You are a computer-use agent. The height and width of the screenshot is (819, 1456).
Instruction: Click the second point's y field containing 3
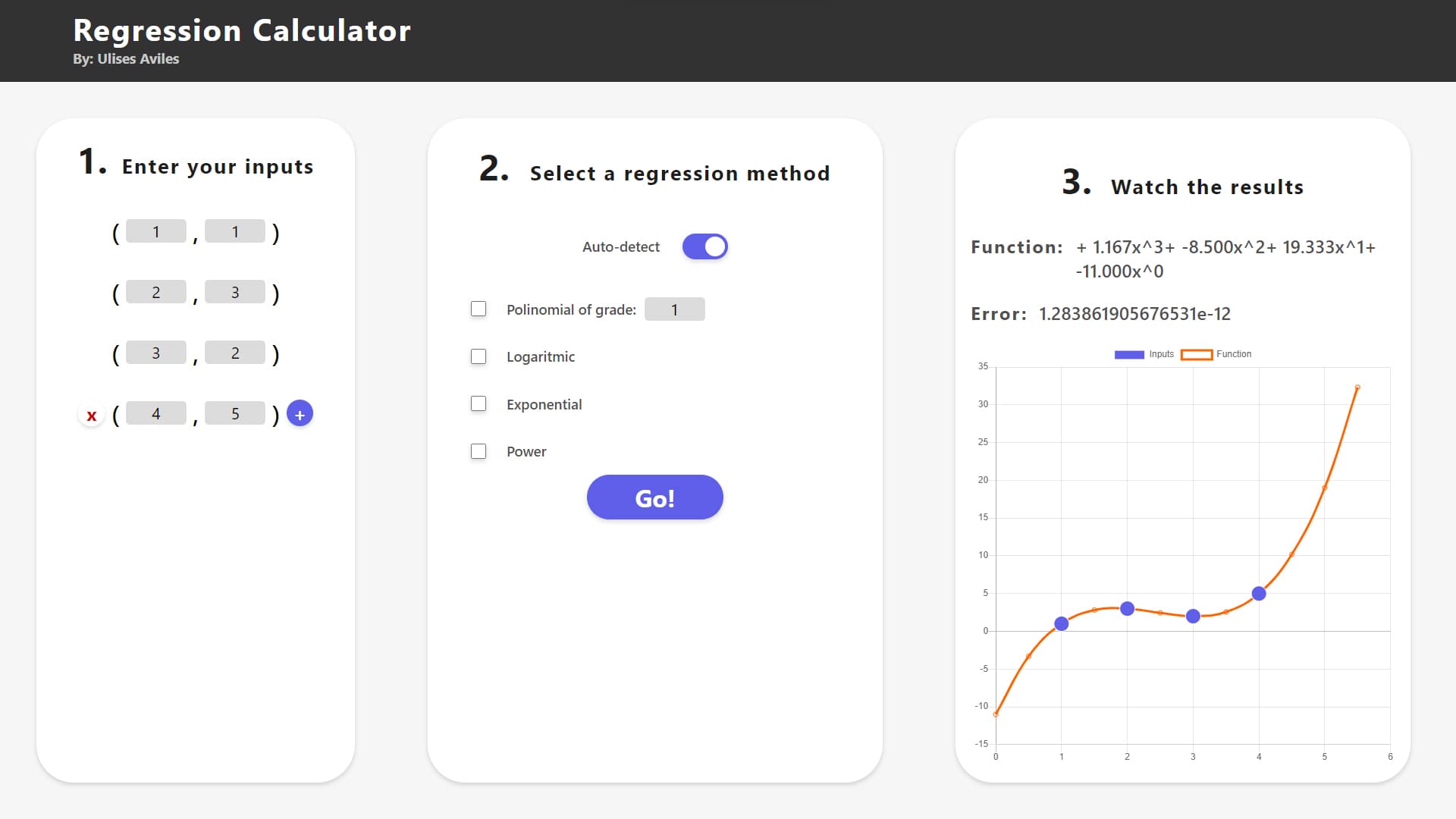[235, 292]
